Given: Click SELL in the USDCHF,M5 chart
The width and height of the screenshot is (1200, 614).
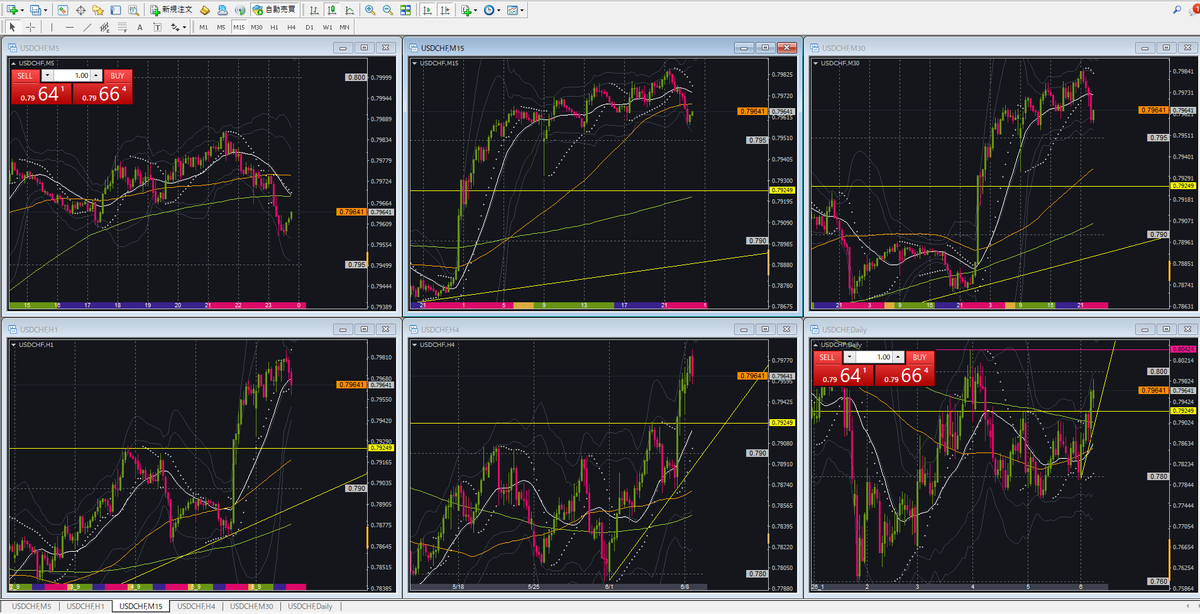Looking at the screenshot, I should [24, 75].
